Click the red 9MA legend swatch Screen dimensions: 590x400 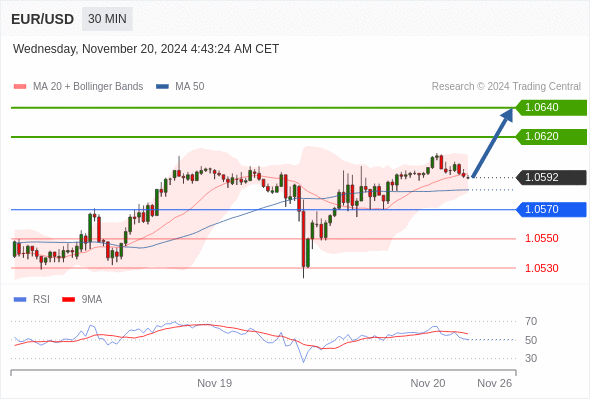68,300
